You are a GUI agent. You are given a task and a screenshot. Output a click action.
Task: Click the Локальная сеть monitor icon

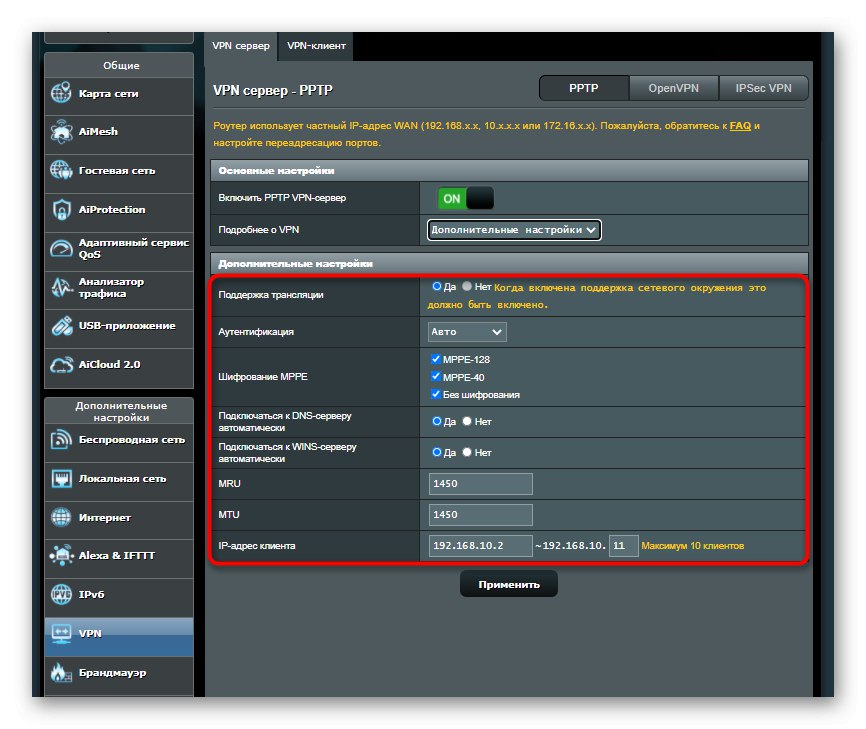61,479
